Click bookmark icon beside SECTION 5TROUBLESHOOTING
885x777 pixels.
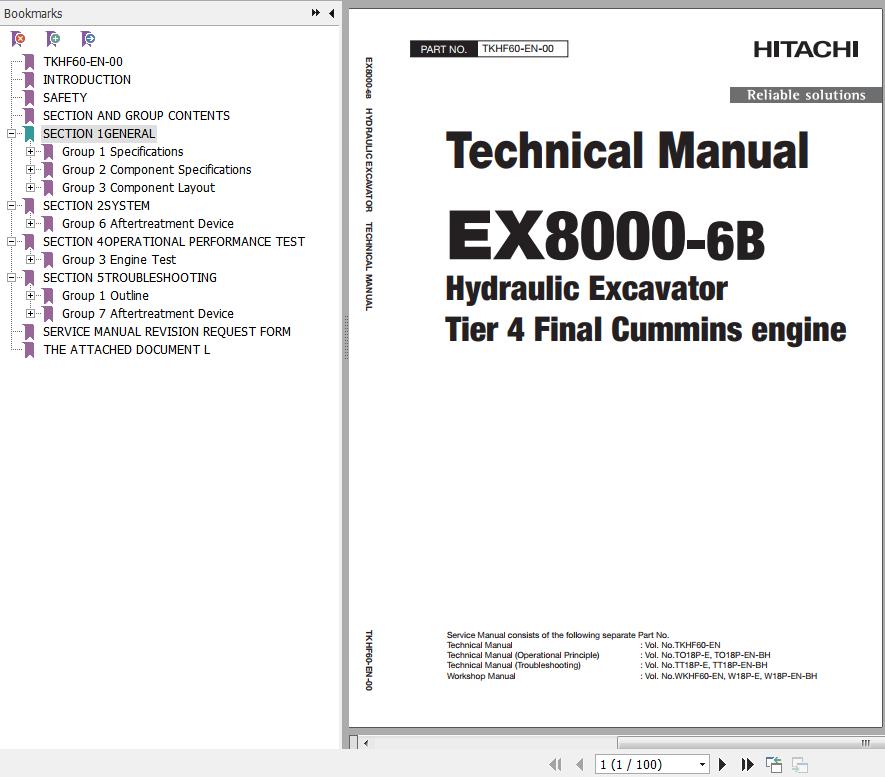tap(29, 278)
